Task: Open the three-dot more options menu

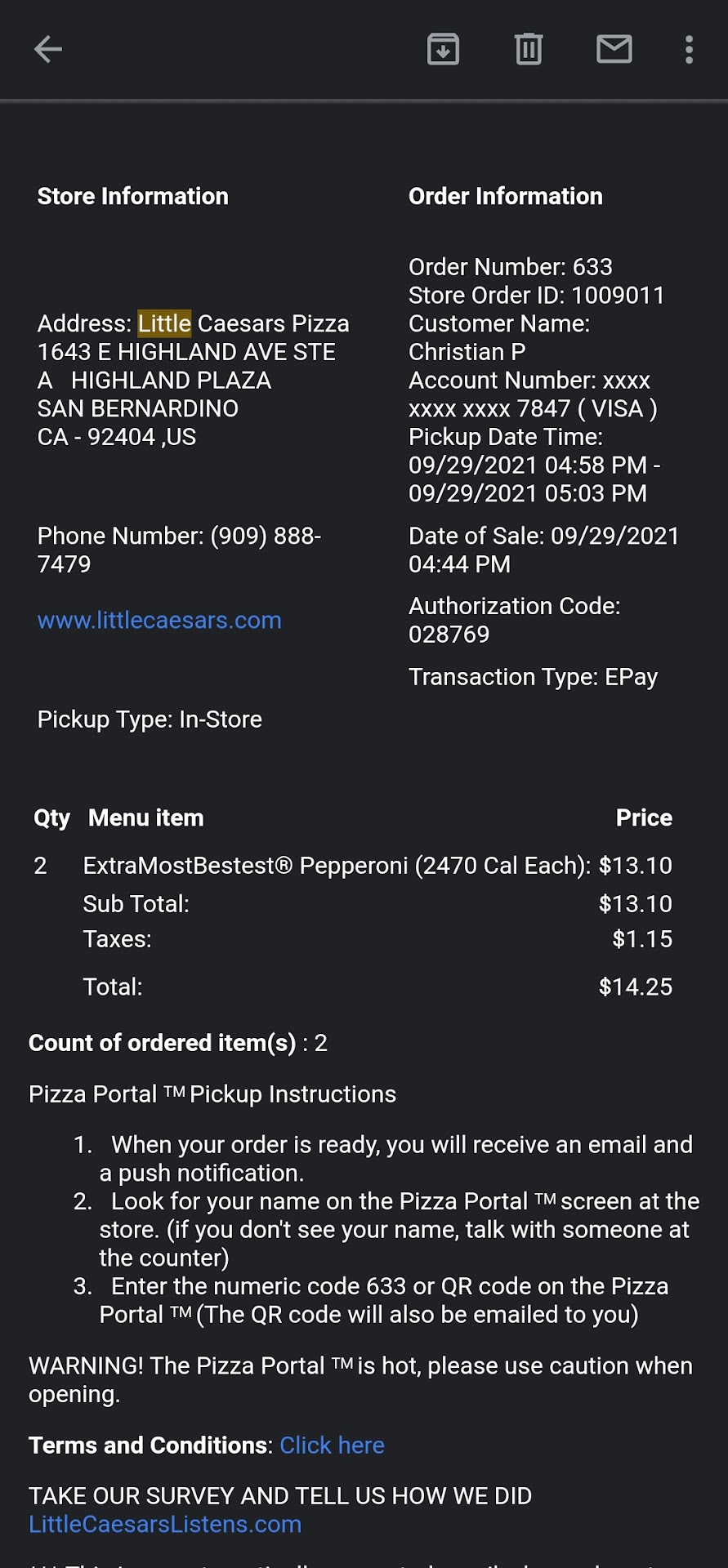Action: [689, 50]
